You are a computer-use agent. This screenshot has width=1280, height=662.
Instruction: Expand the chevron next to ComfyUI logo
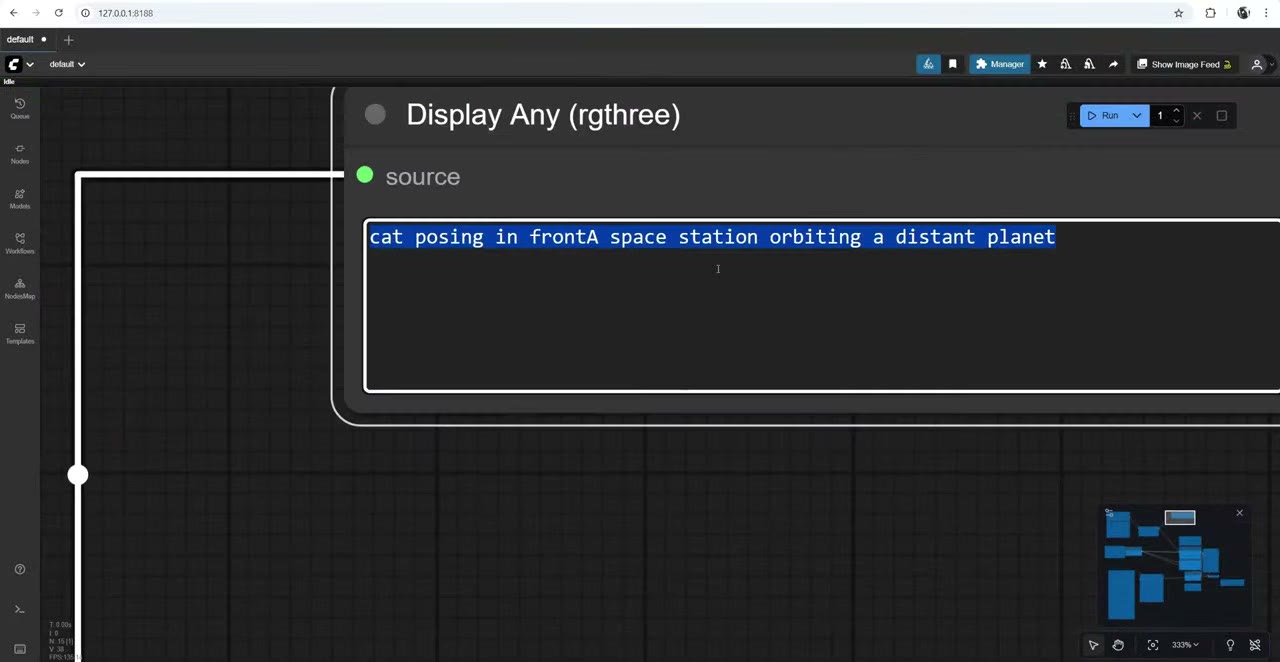point(30,64)
